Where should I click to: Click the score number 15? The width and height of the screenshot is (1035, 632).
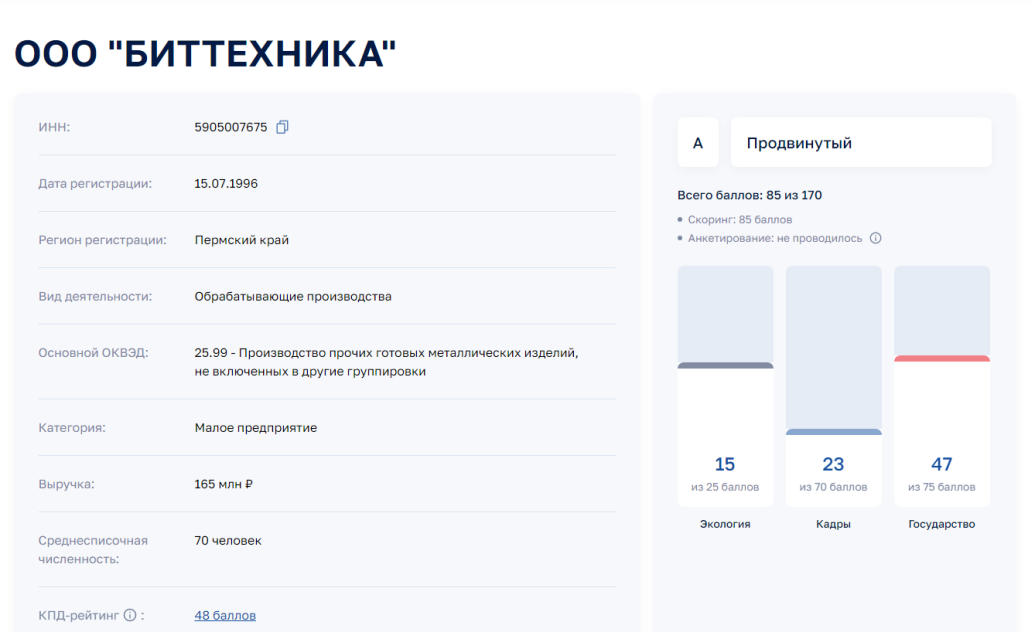(725, 464)
